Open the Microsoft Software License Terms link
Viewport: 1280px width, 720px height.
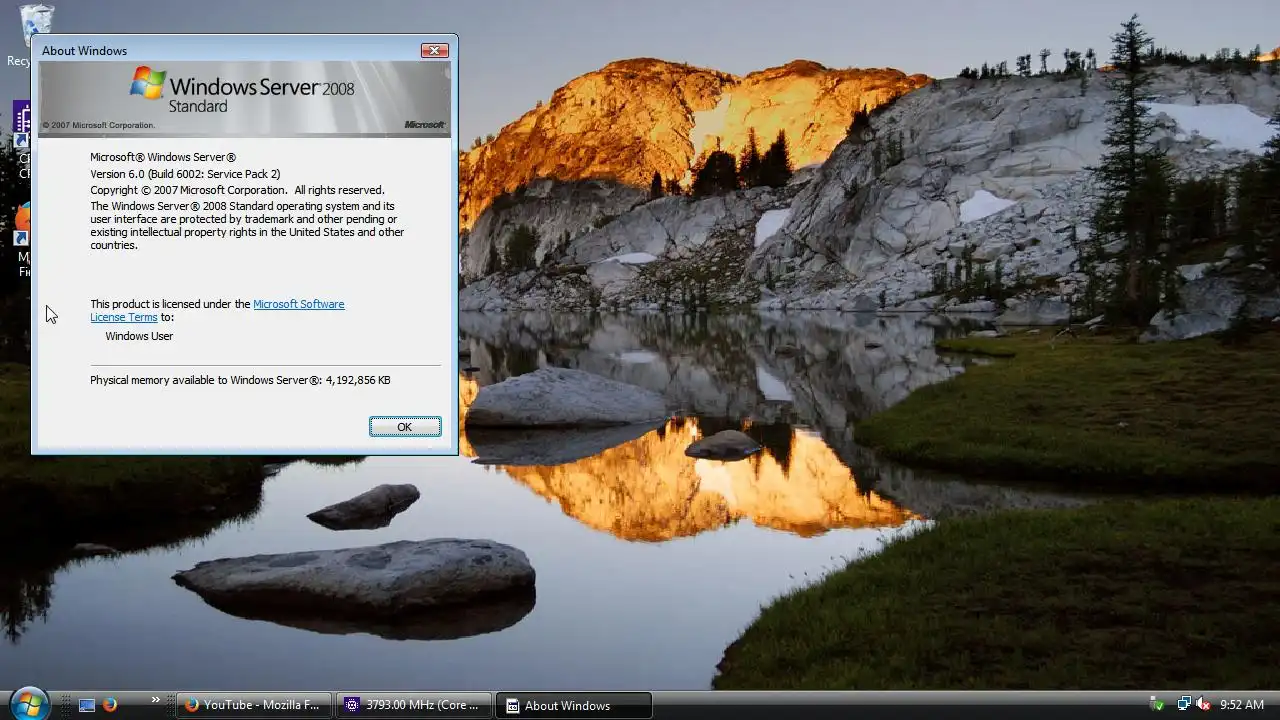tap(217, 310)
